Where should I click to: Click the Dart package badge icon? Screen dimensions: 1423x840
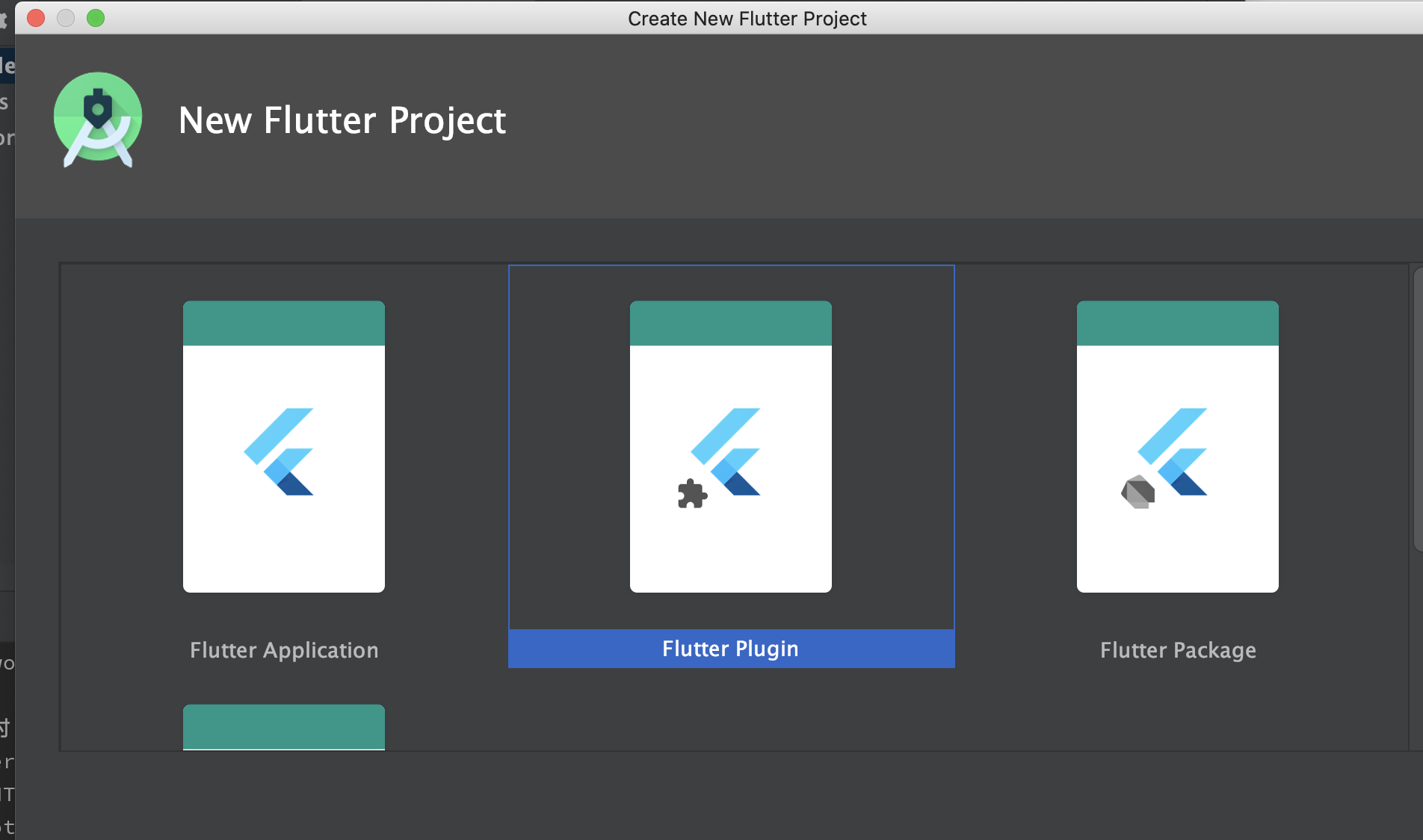1138,492
